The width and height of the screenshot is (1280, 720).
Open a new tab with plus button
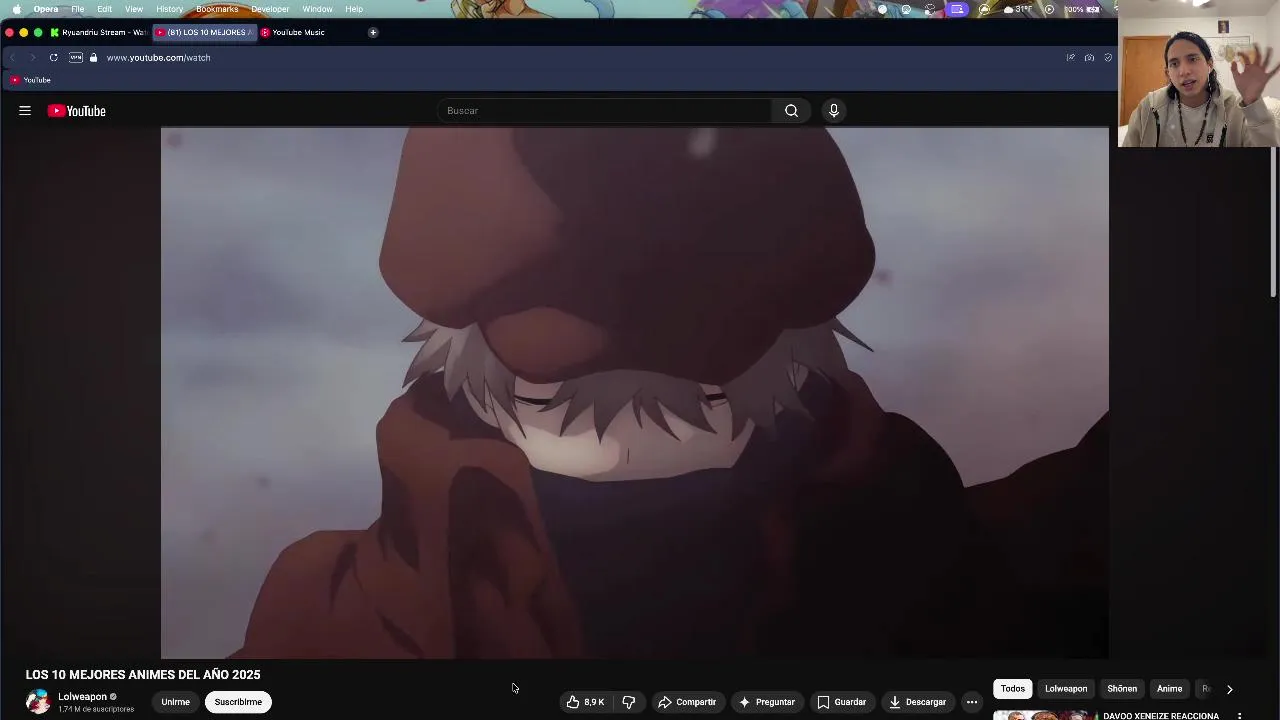coord(373,32)
